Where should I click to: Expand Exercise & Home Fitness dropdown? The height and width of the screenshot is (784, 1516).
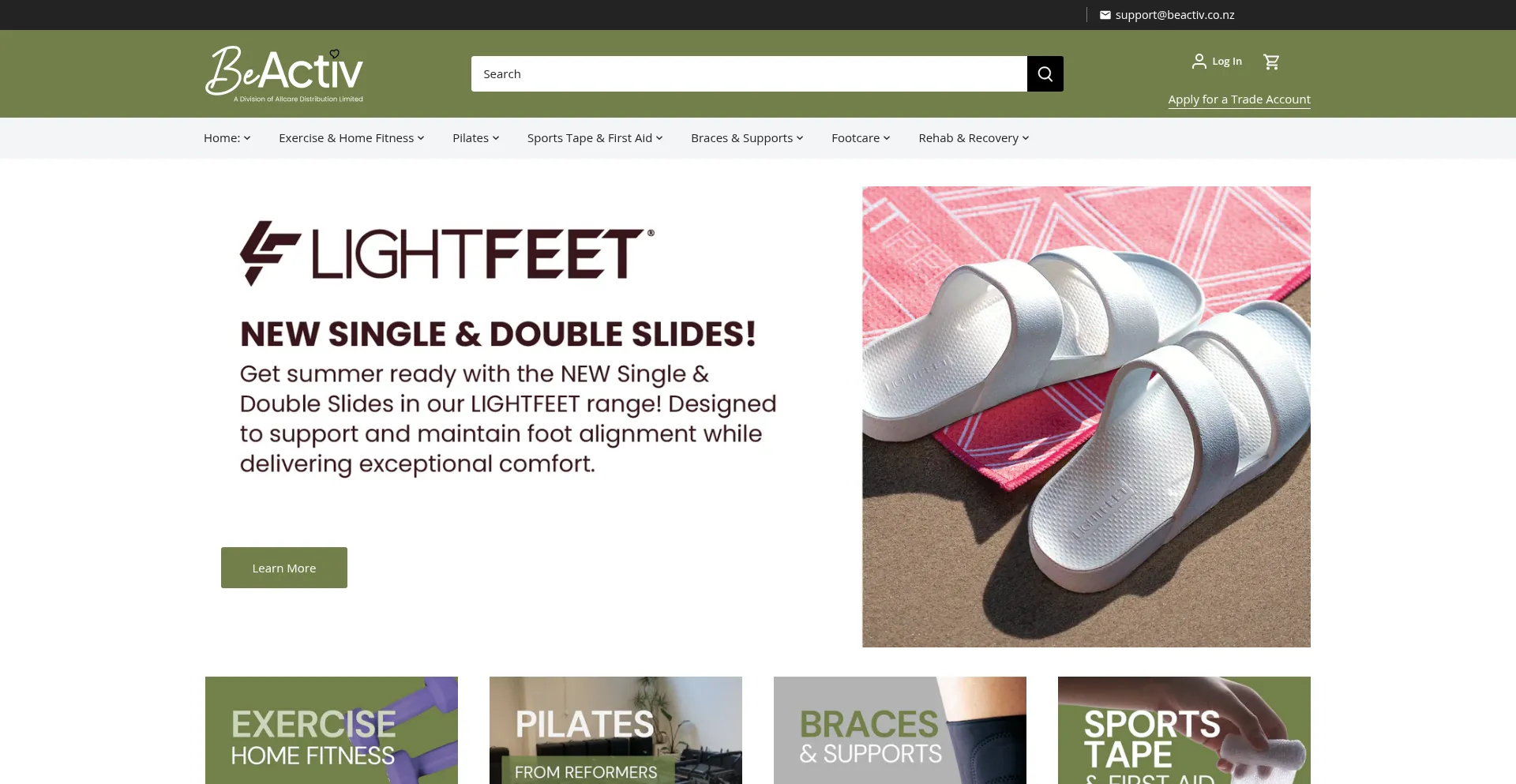click(x=351, y=138)
